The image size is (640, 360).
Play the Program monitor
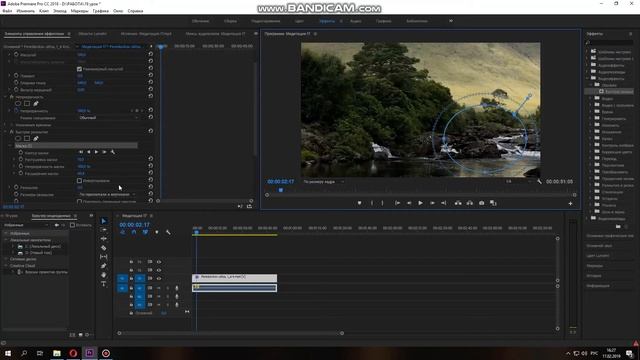[x=420, y=203]
